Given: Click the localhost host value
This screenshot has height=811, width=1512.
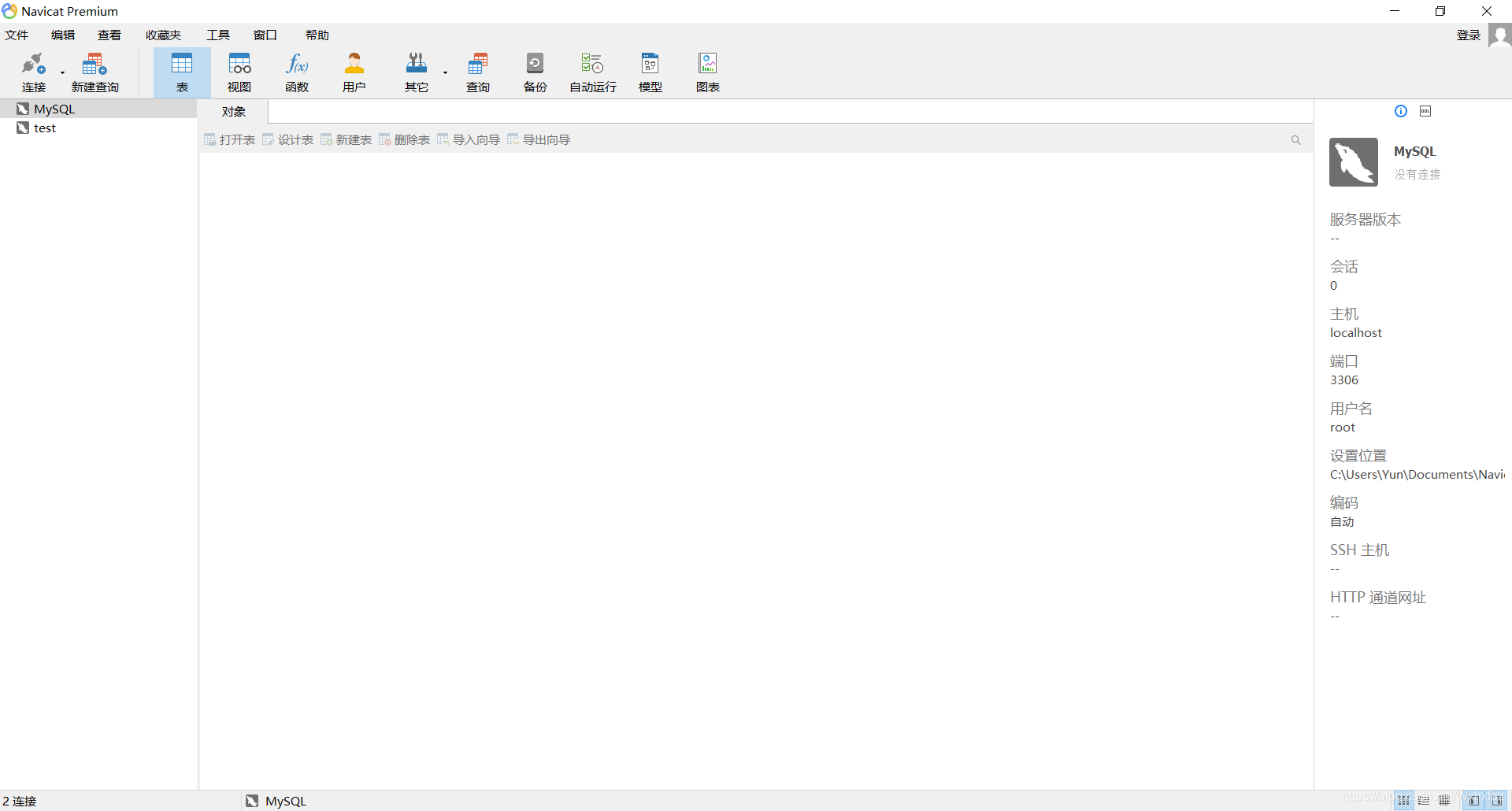Looking at the screenshot, I should pyautogui.click(x=1356, y=332).
